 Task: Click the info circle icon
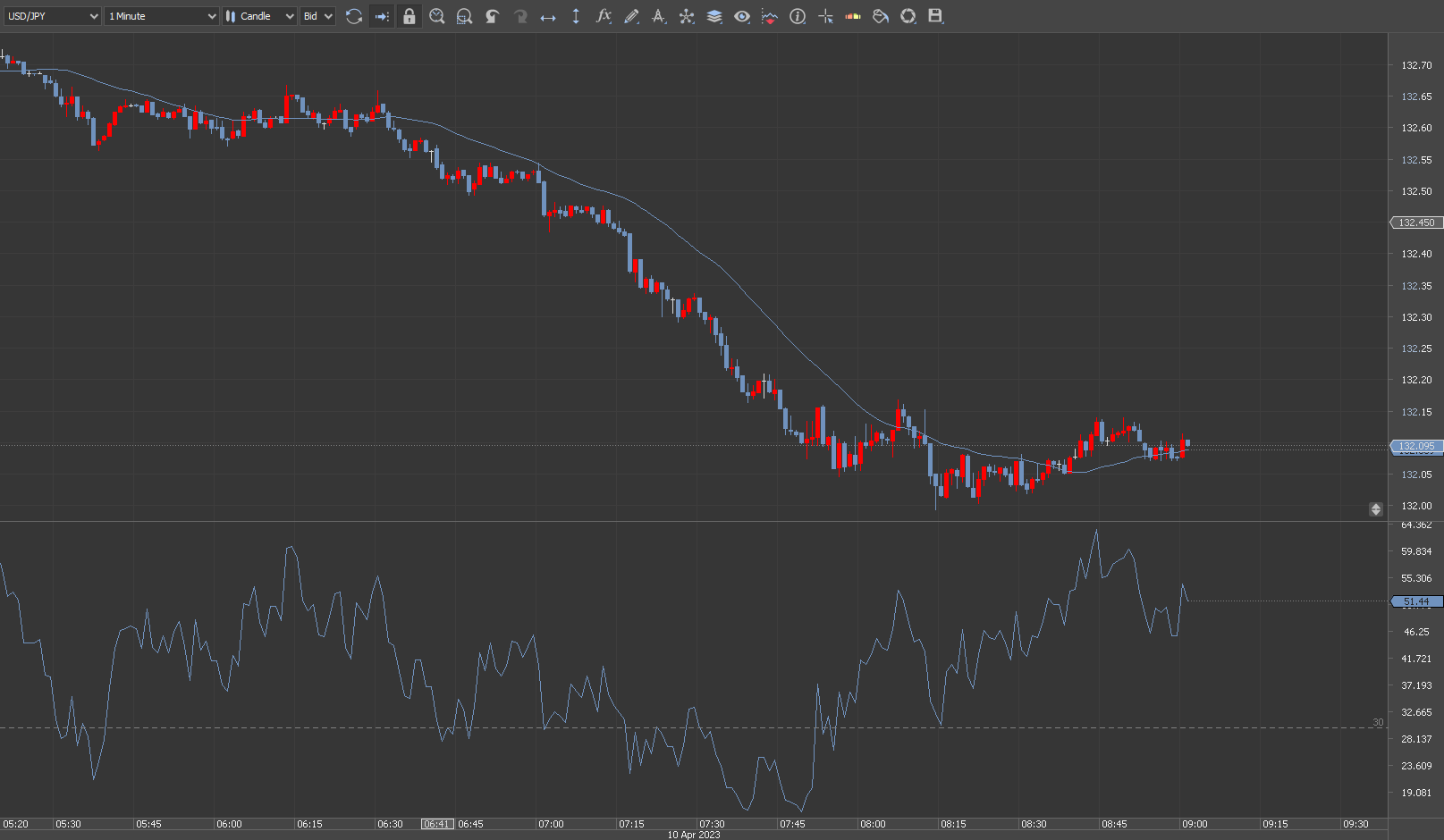click(x=798, y=16)
